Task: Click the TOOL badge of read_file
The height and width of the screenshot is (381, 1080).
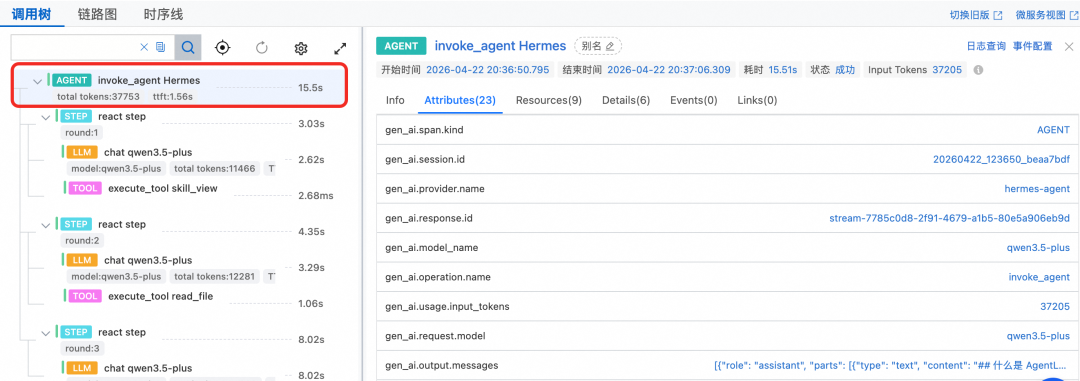Action: [85, 296]
